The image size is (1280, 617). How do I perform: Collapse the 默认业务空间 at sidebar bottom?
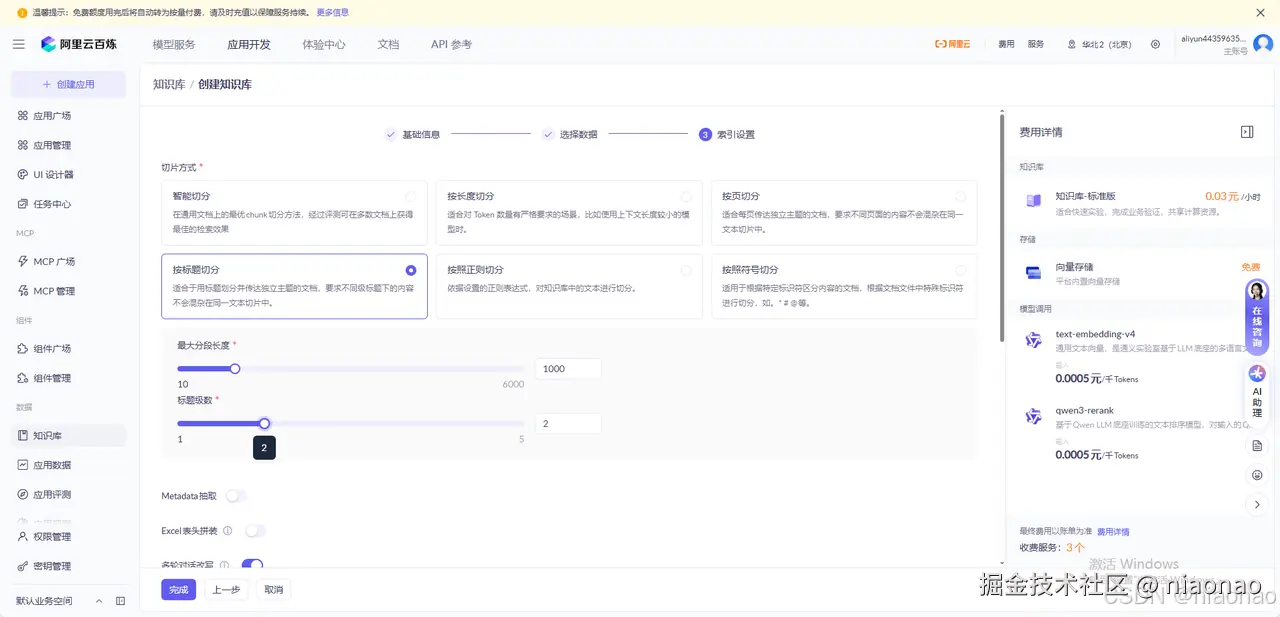click(97, 602)
